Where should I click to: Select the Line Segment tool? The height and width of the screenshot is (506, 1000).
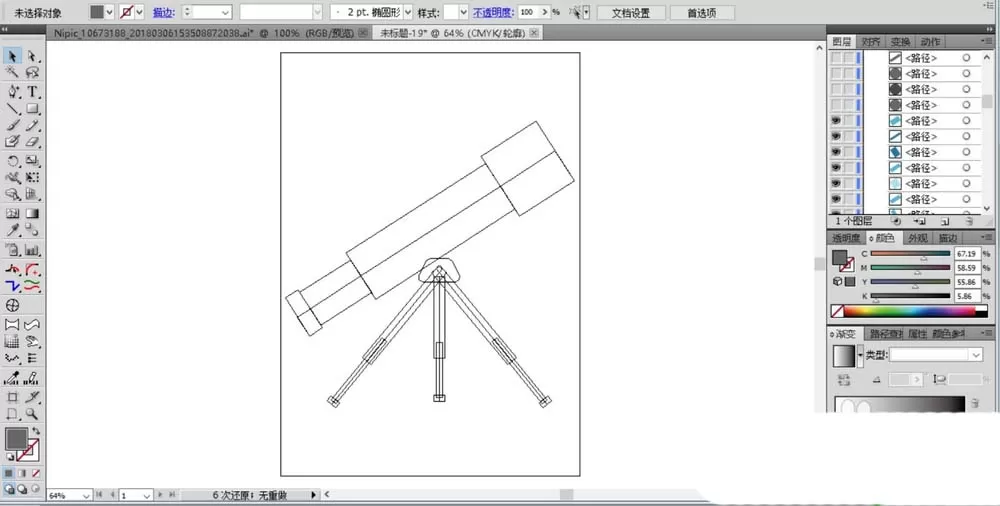tap(12, 109)
